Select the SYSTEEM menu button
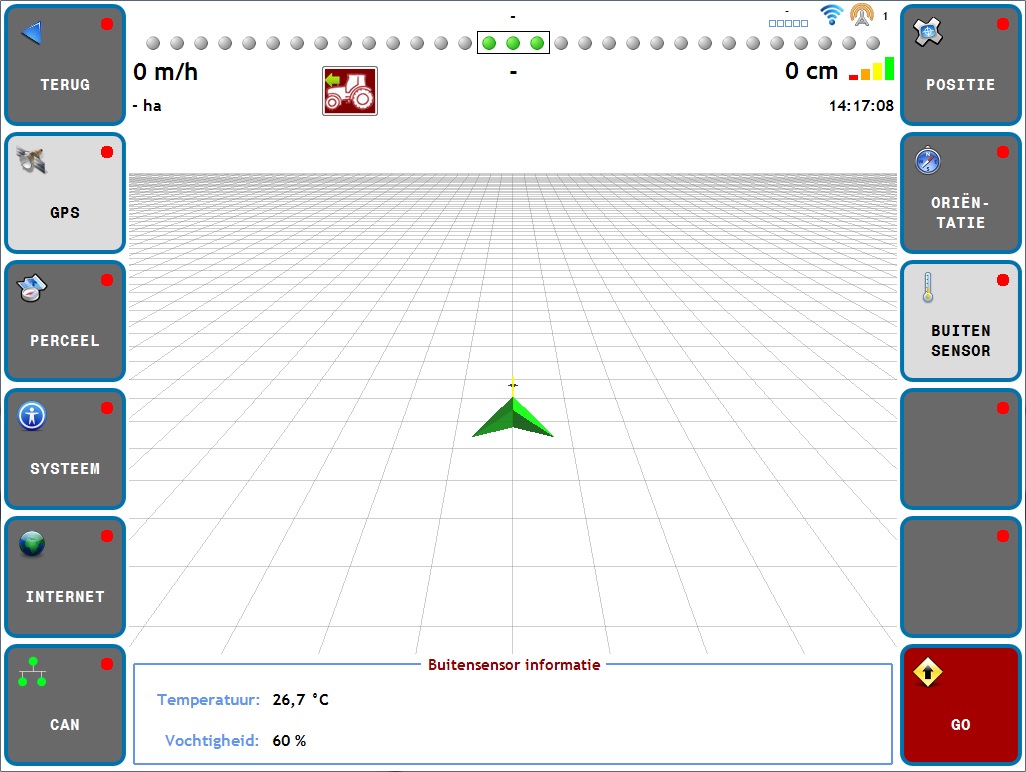1026x772 pixels. (65, 449)
